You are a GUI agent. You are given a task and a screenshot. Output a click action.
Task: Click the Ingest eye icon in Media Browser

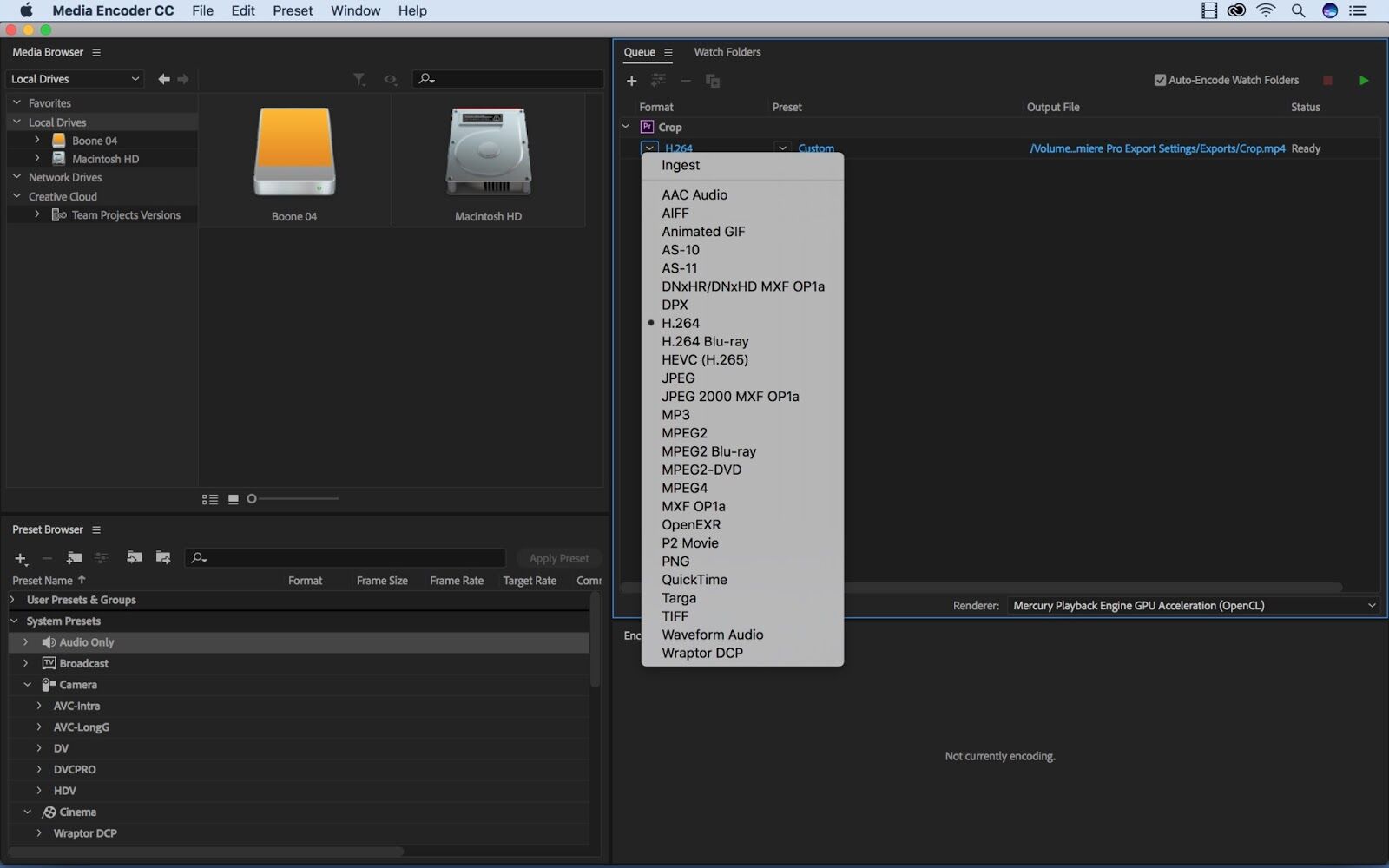point(391,80)
